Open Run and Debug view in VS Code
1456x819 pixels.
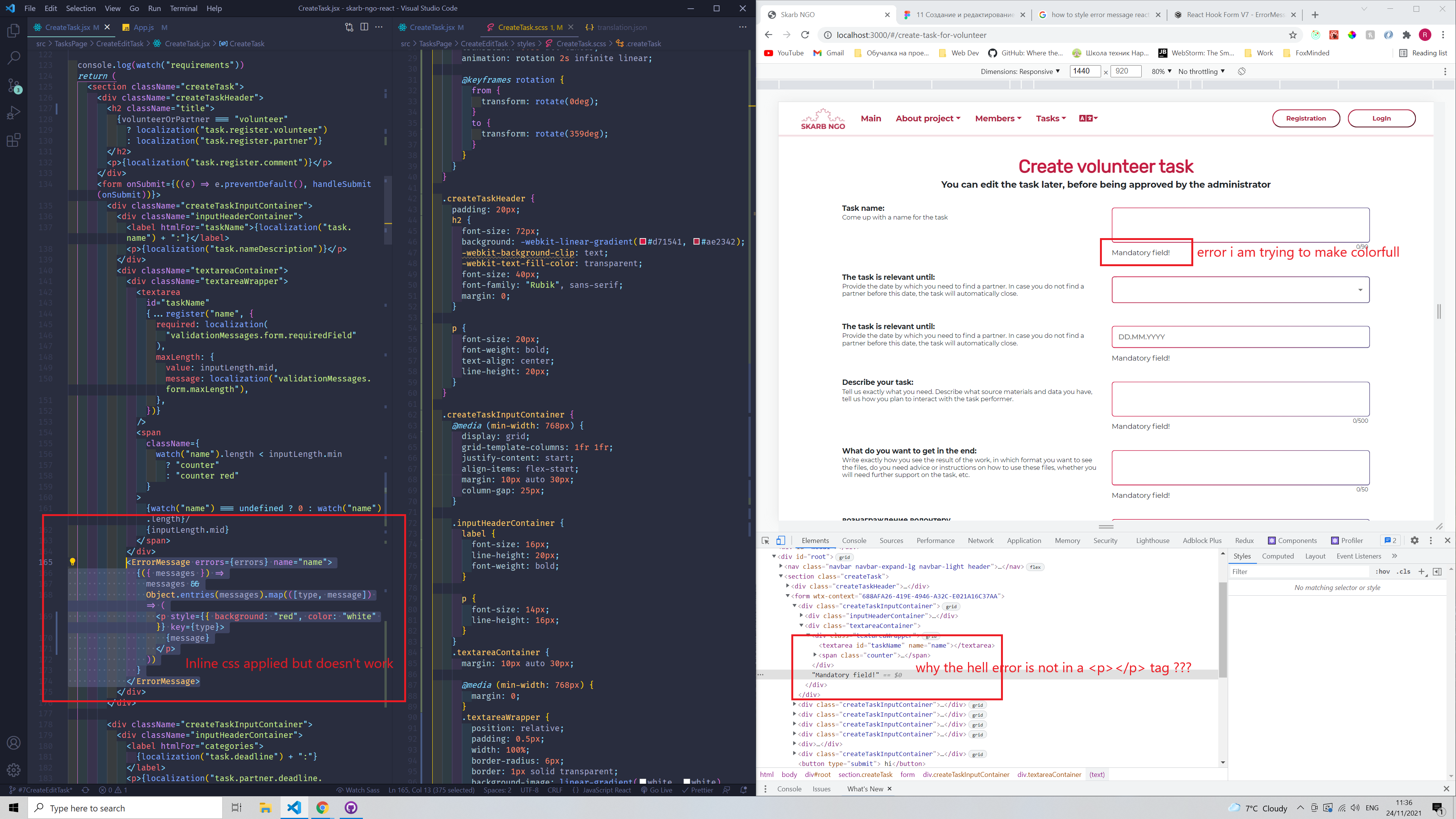14,113
